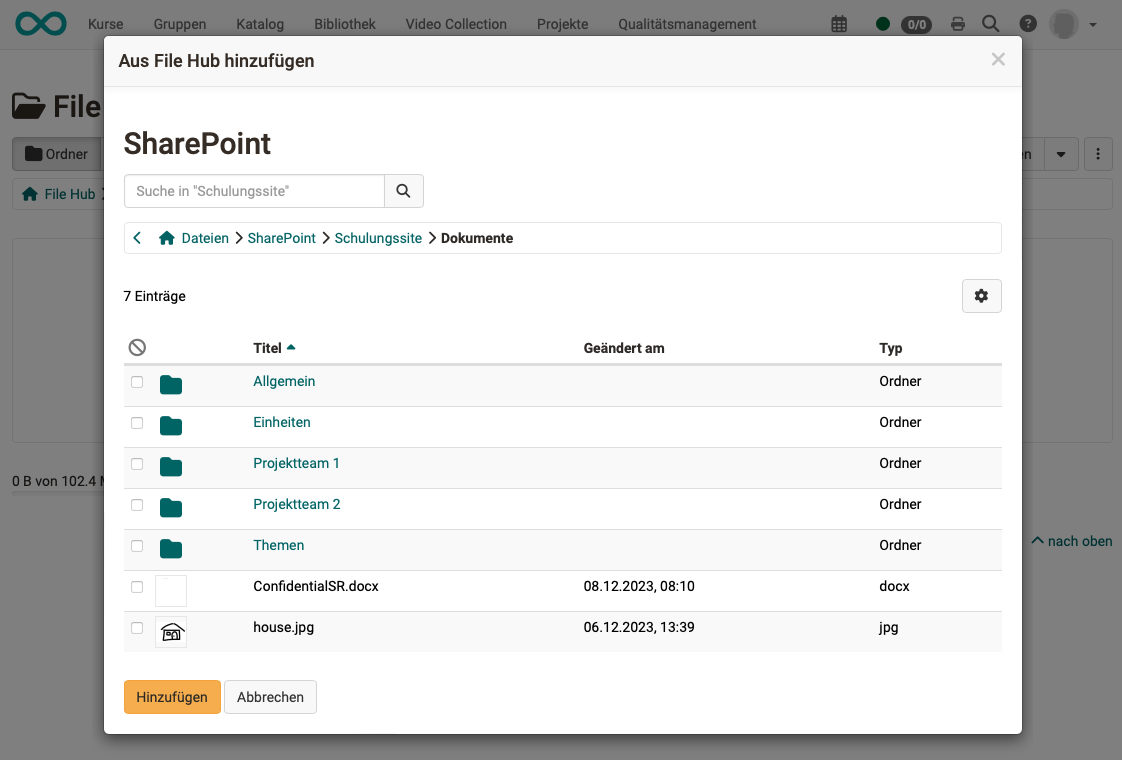Open the Kurse menu item
The image size is (1122, 760).
click(x=105, y=23)
